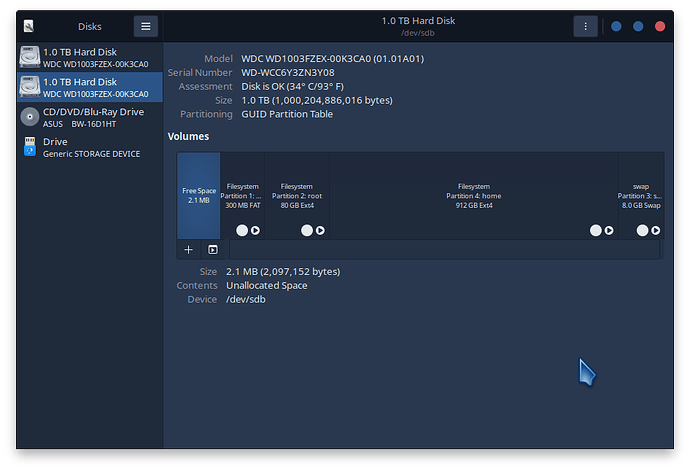690x471 pixels.
Task: Click the circle indicator on Partition 2 root
Action: coord(307,230)
